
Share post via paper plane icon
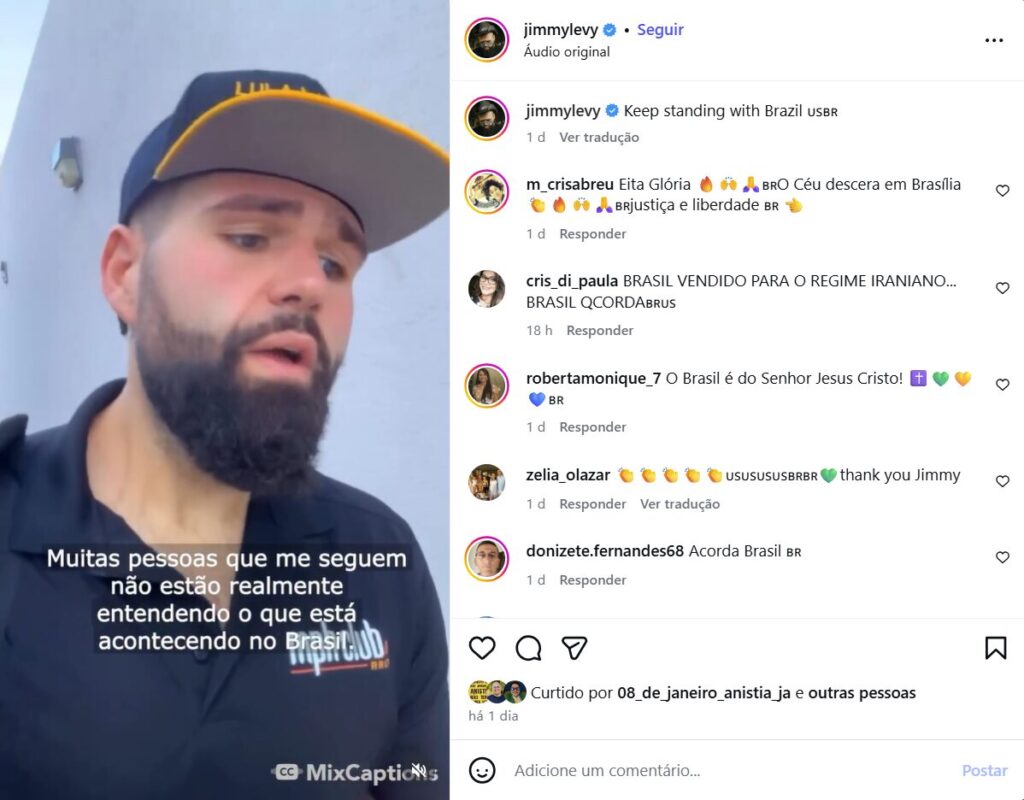[574, 648]
